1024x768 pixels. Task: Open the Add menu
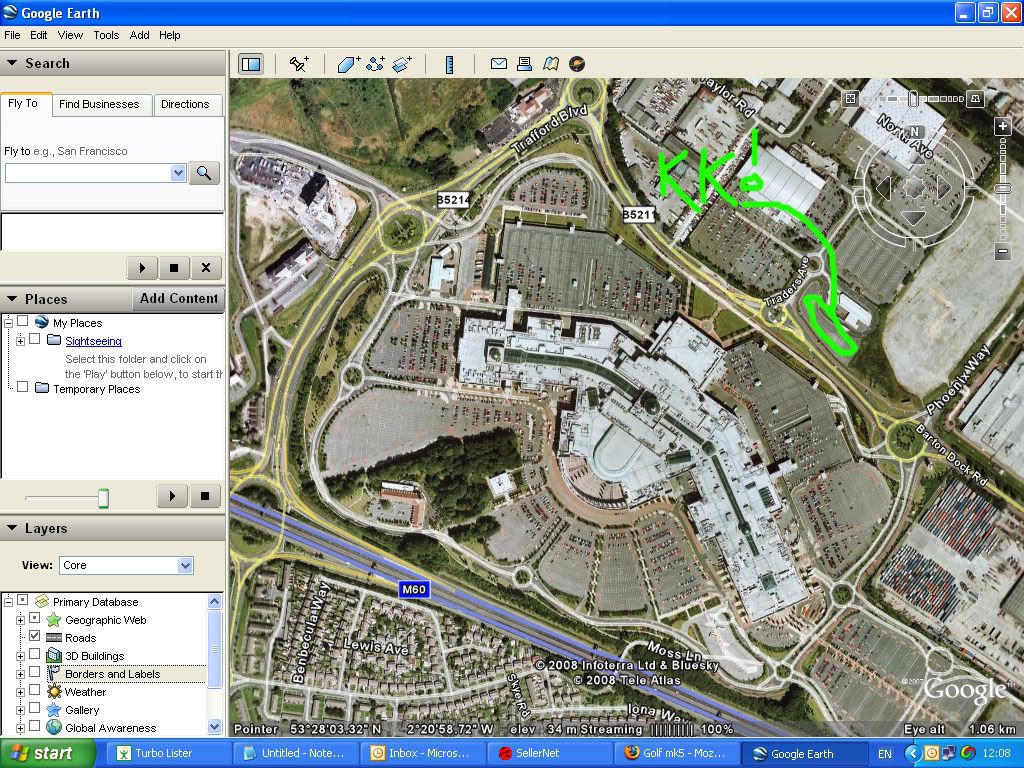139,35
